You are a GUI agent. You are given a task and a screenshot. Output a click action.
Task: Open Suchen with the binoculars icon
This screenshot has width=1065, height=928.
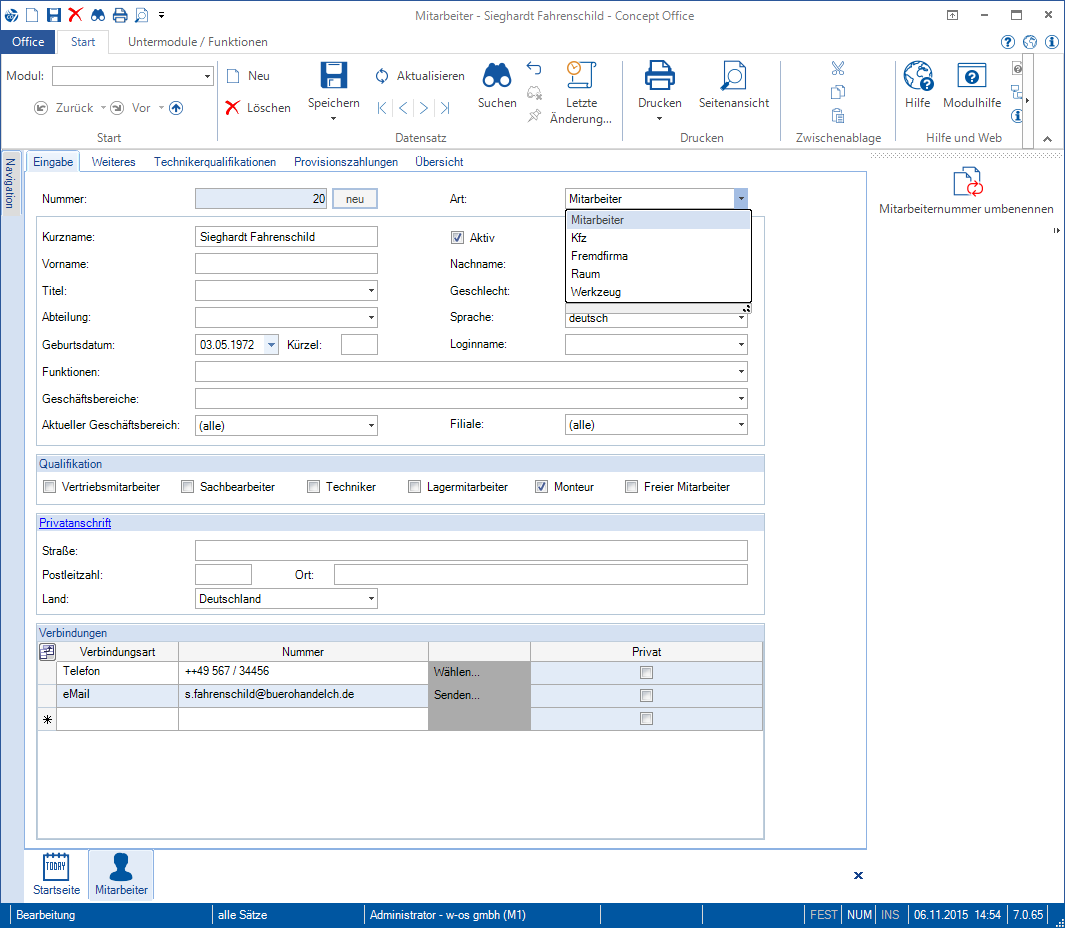pyautogui.click(x=497, y=77)
